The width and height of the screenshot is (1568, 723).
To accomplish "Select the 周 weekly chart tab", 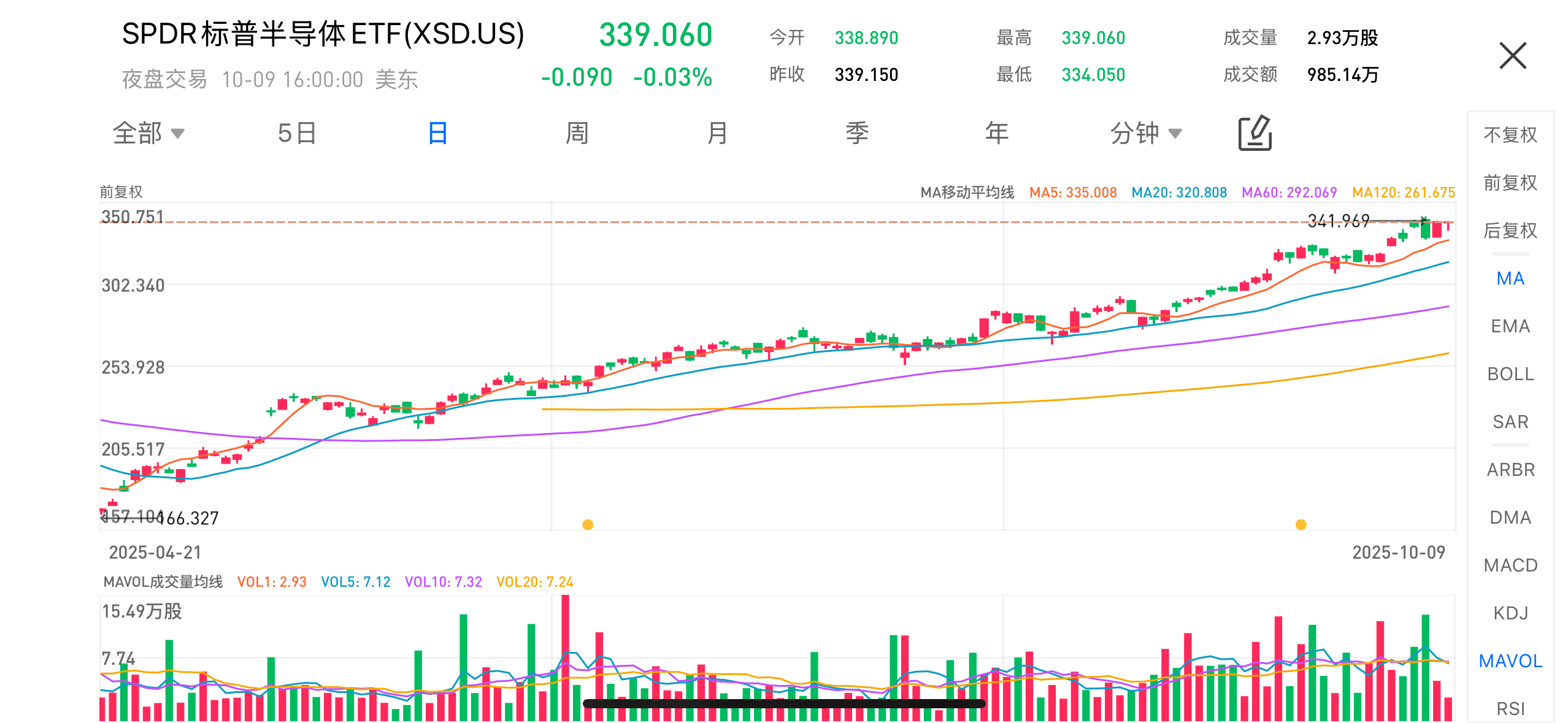I will click(577, 133).
